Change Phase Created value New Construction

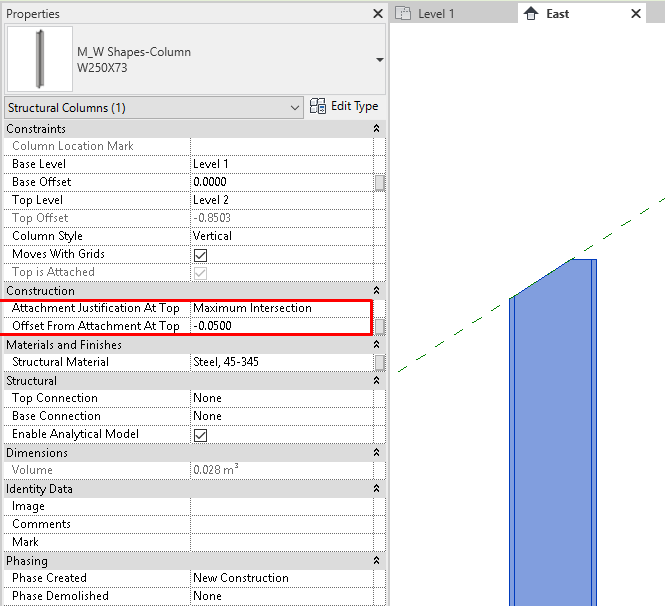point(282,578)
